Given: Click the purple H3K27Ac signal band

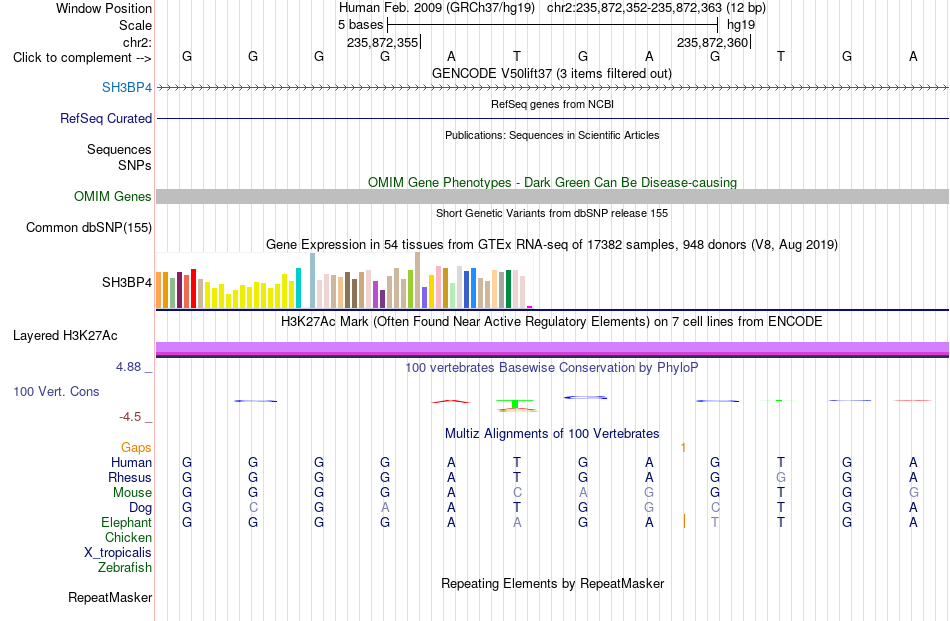Looking at the screenshot, I should pos(552,348).
